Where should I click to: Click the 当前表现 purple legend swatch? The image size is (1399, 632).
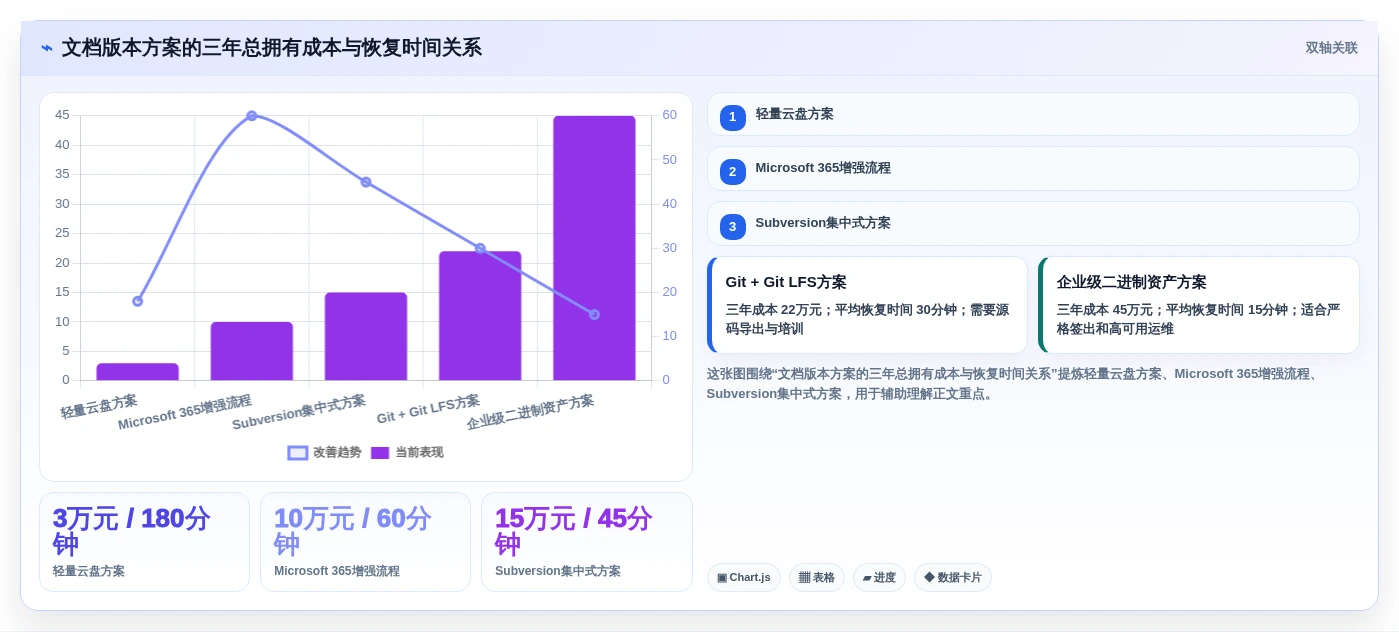380,453
